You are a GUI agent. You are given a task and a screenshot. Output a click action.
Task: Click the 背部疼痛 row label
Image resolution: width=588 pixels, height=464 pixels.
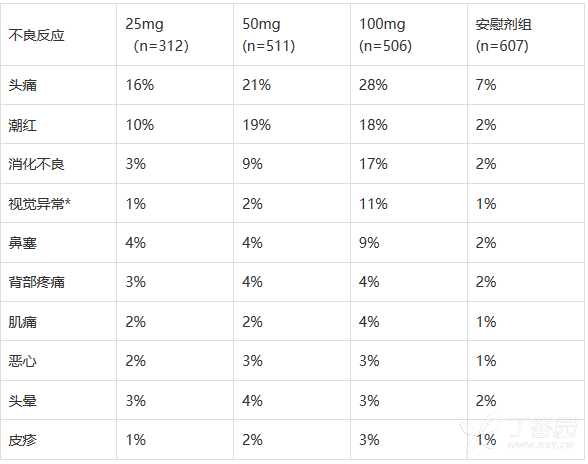36,282
